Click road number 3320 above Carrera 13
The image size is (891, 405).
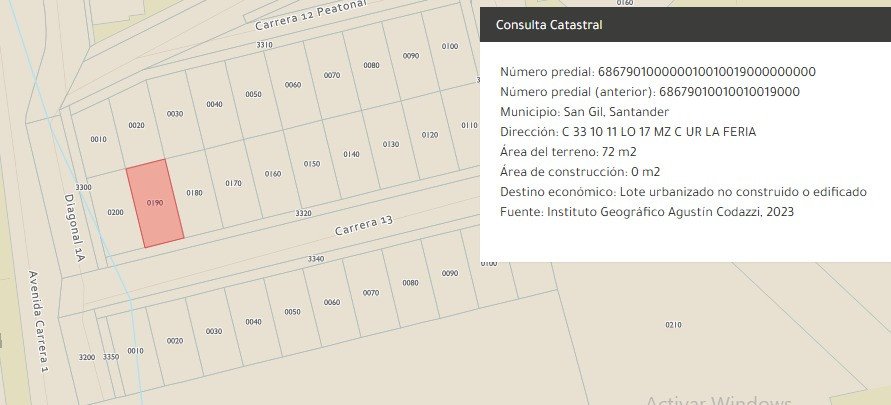pyautogui.click(x=303, y=214)
